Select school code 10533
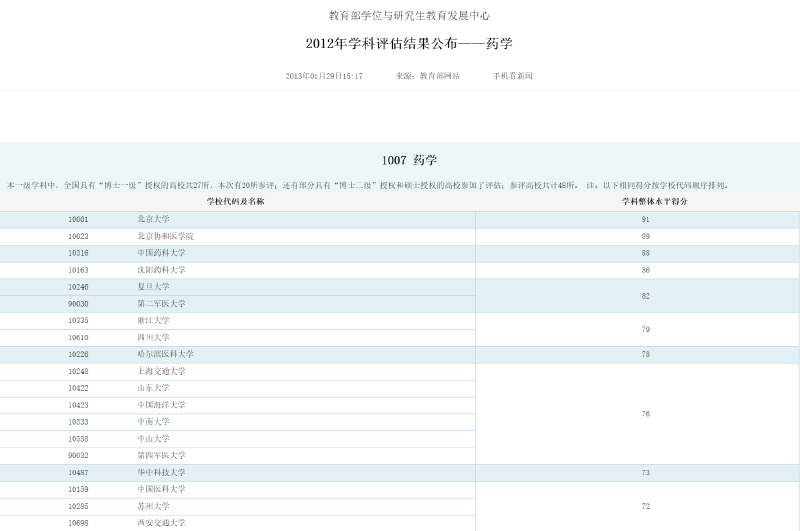This screenshot has height=531, width=800. (x=78, y=421)
